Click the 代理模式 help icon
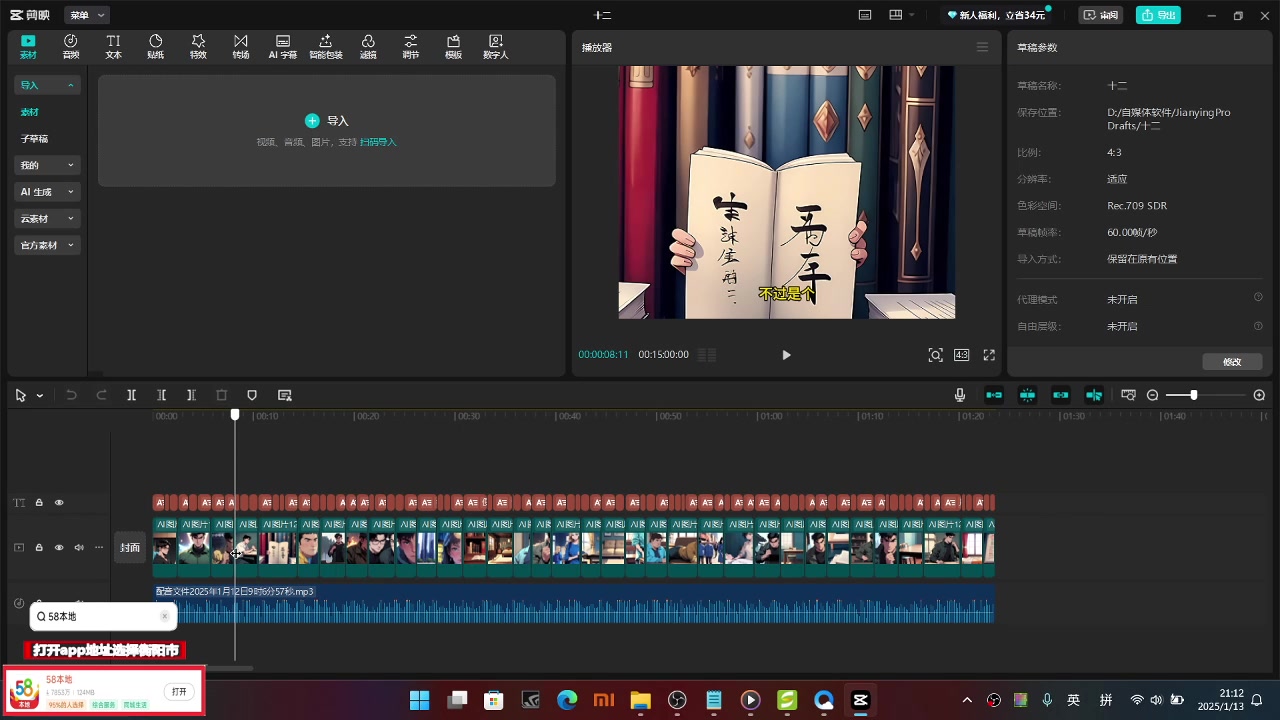 [1258, 298]
